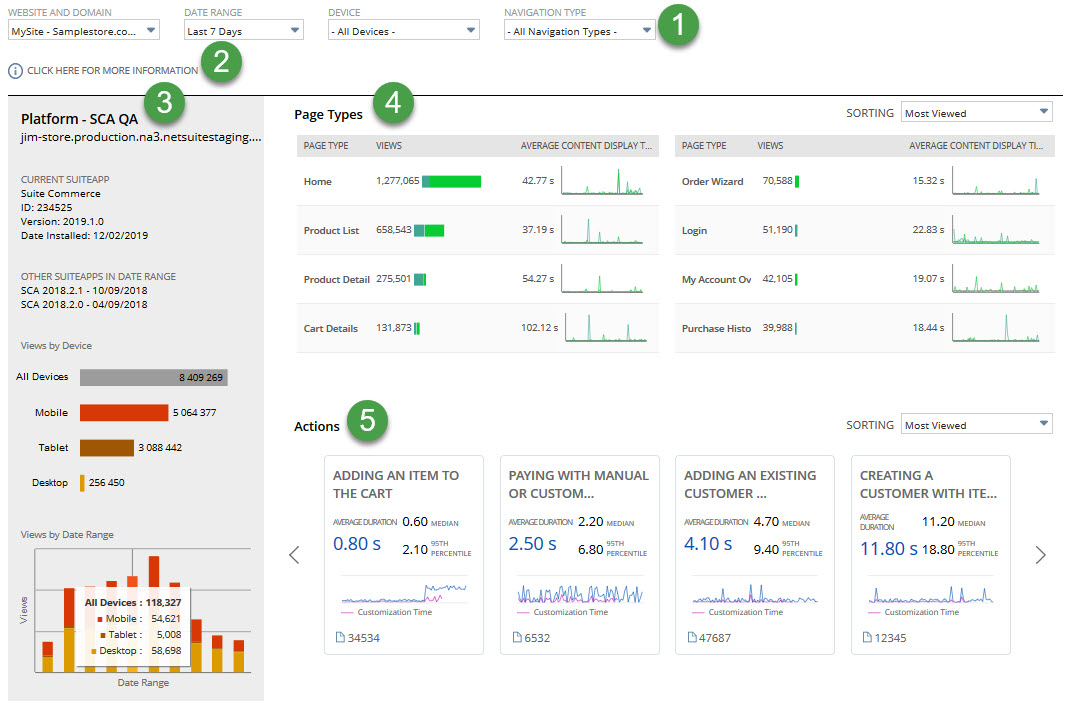Click the 0.80 s average duration value

[357, 544]
